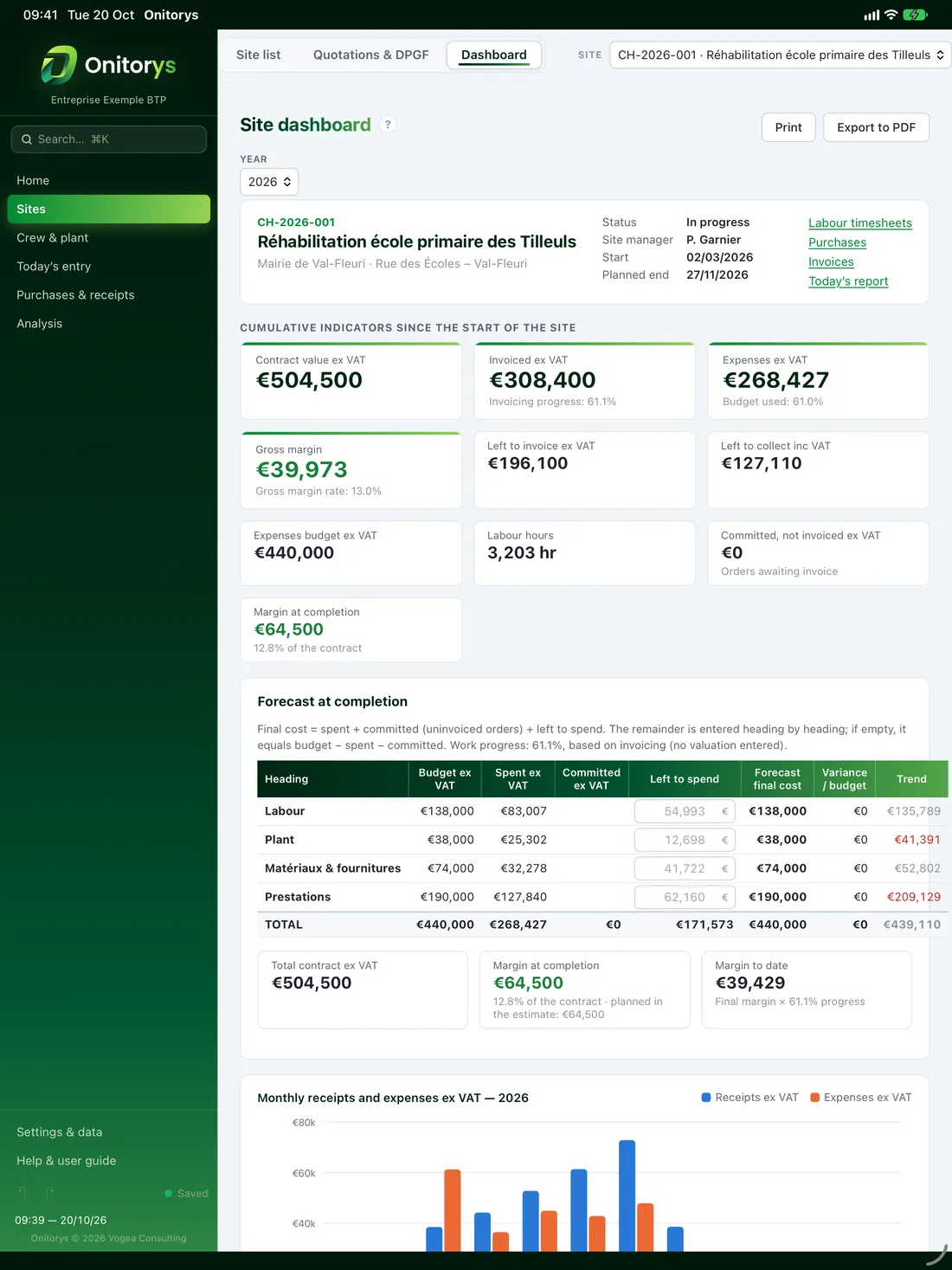The image size is (952, 1270).
Task: Click the TOTAL row label
Action: (284, 925)
